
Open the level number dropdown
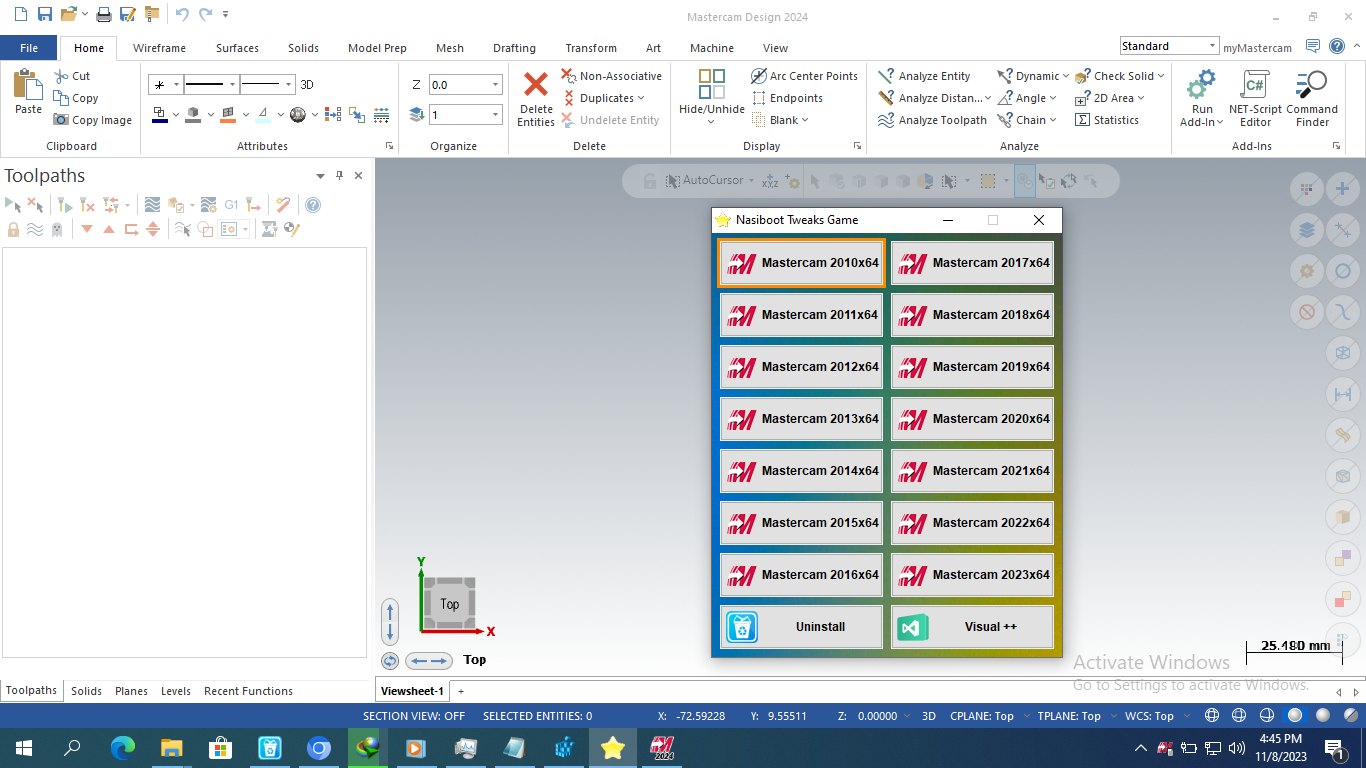coord(495,115)
